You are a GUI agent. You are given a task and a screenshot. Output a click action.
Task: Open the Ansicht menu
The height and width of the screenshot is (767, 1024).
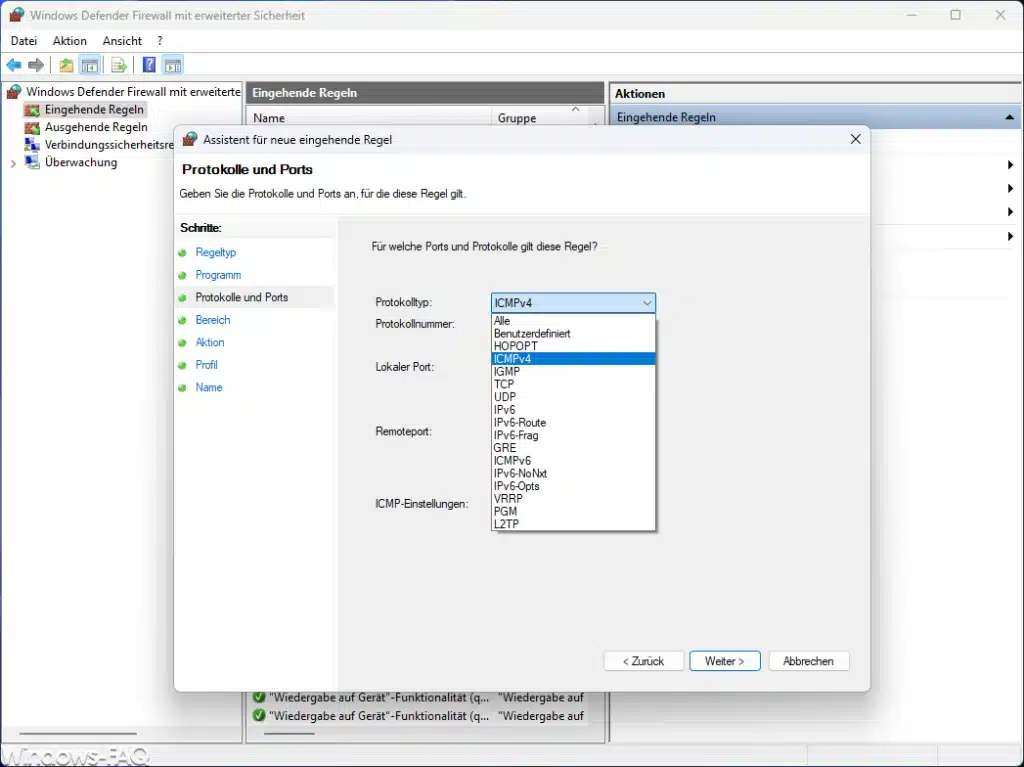122,41
